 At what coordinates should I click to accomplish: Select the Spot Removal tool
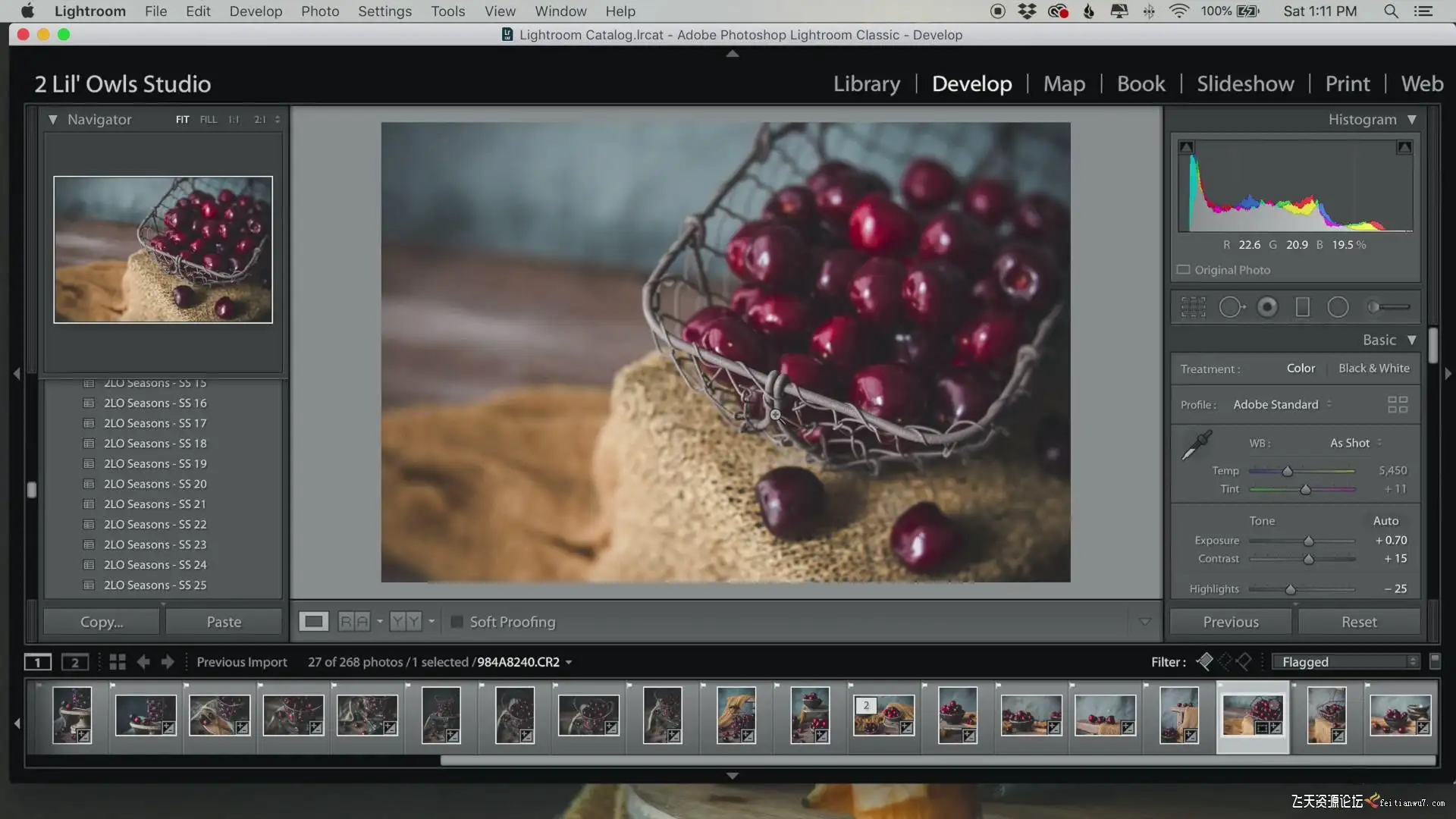tap(1231, 307)
